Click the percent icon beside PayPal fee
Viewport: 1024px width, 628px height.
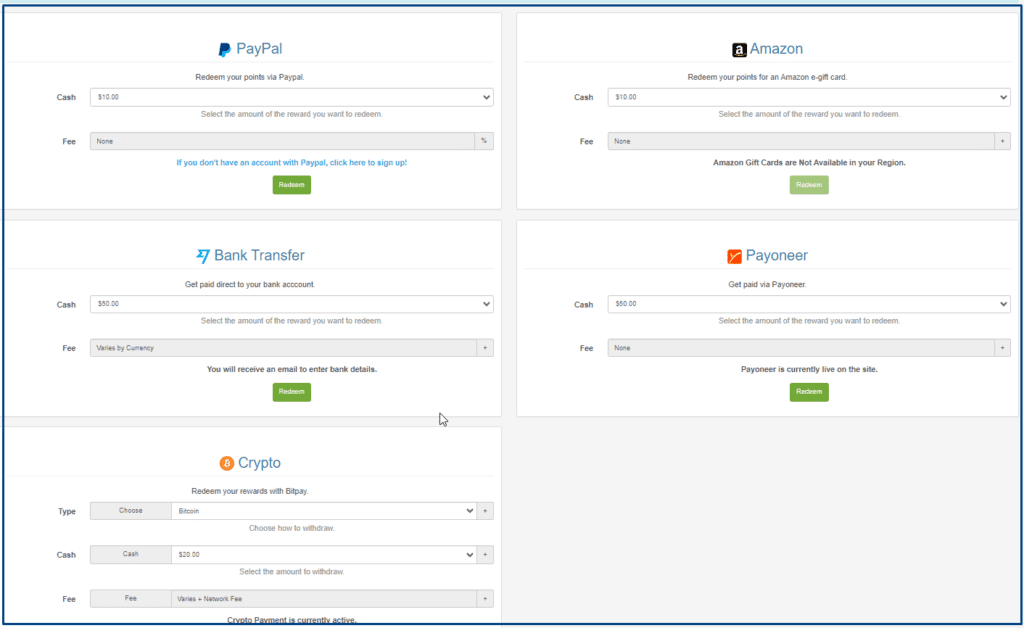(x=484, y=141)
